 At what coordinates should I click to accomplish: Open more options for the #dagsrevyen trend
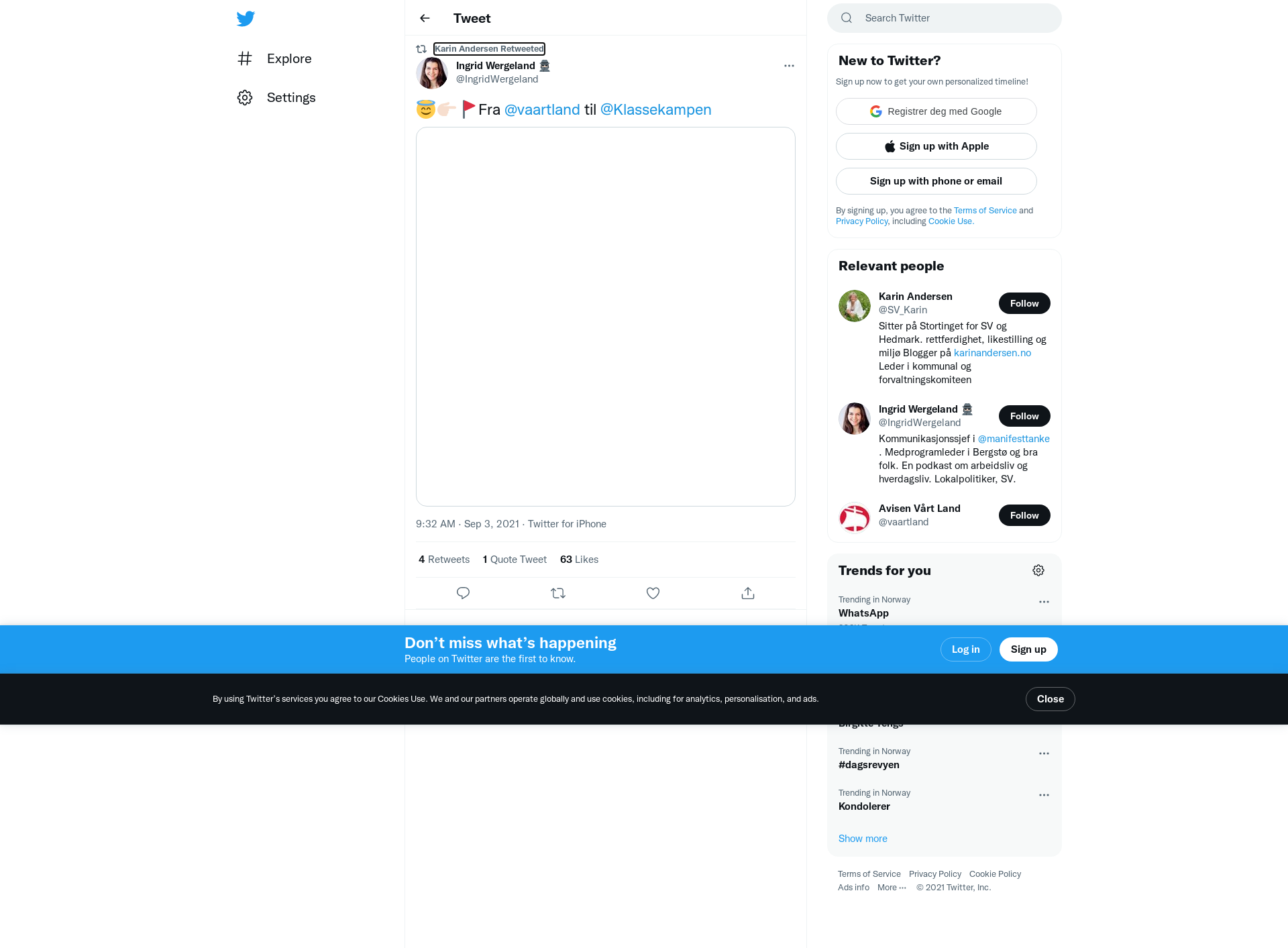point(1044,753)
